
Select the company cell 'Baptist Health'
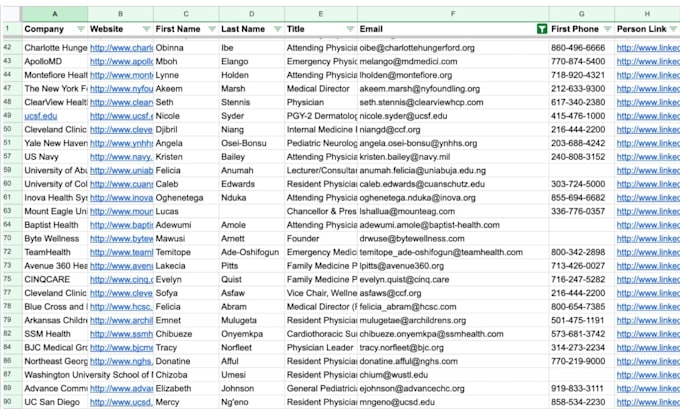[55, 225]
